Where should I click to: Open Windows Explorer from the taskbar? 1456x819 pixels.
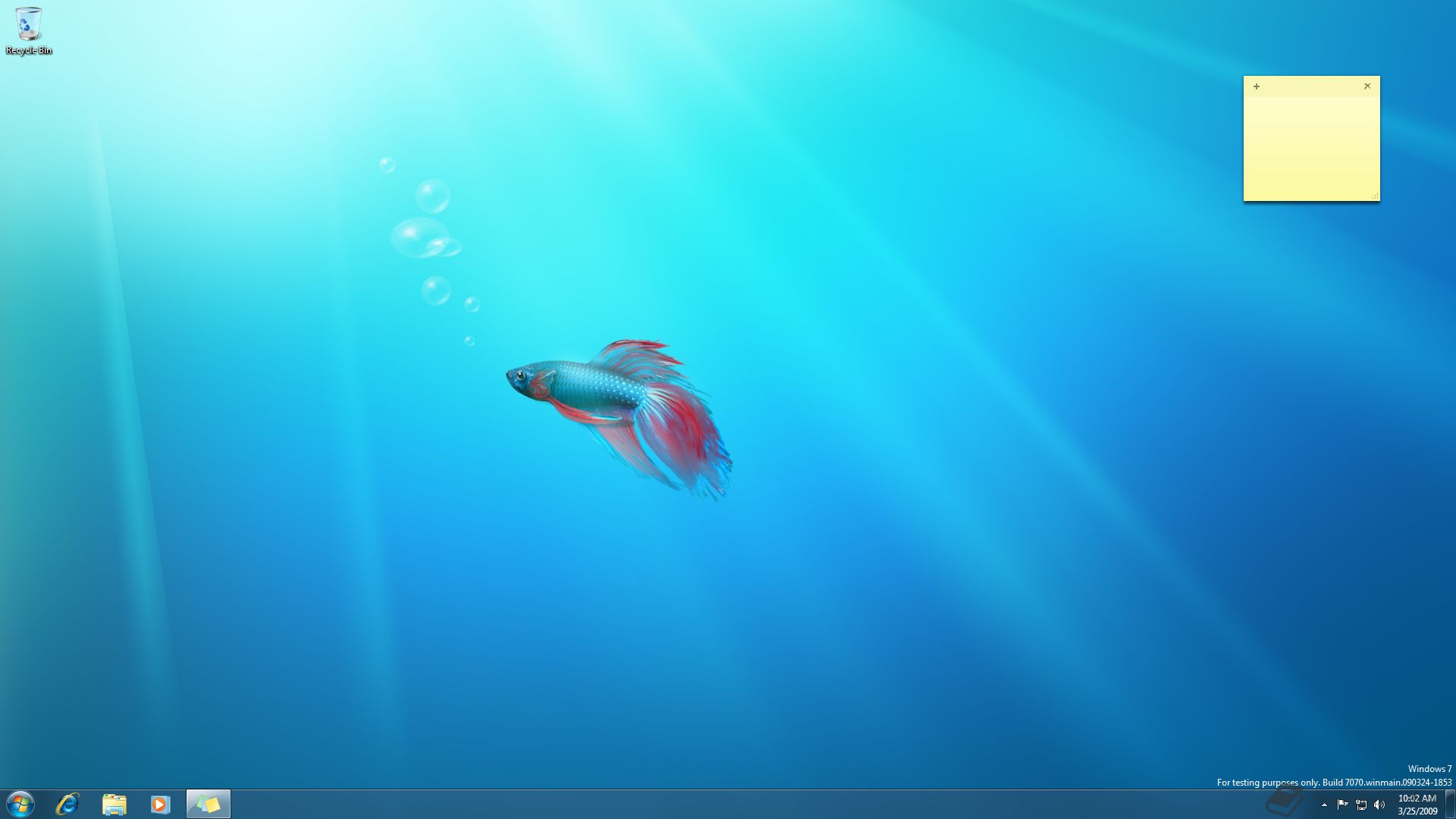click(x=115, y=804)
